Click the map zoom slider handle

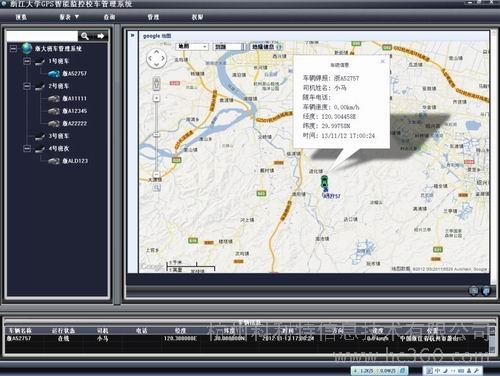pos(156,135)
